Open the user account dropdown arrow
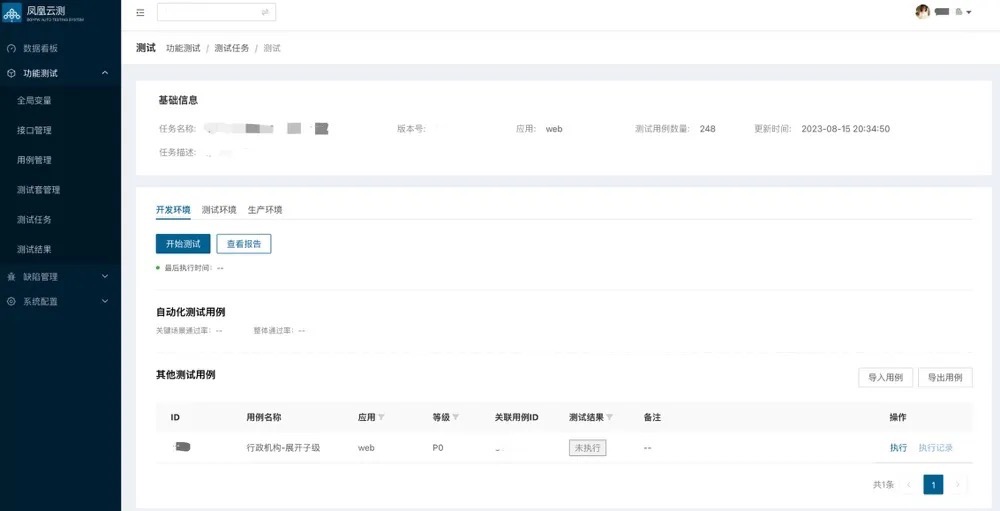 point(969,12)
